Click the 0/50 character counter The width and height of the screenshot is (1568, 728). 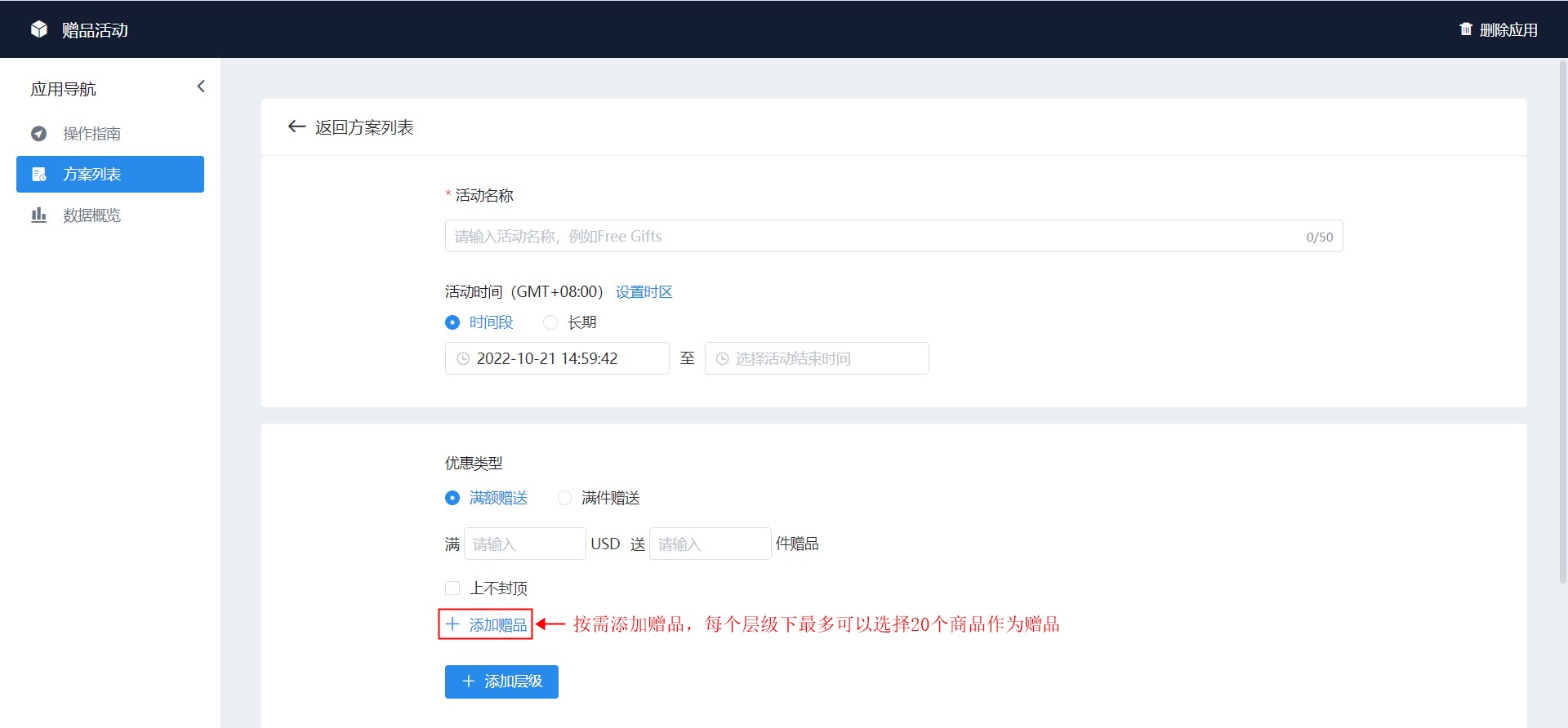click(1320, 237)
